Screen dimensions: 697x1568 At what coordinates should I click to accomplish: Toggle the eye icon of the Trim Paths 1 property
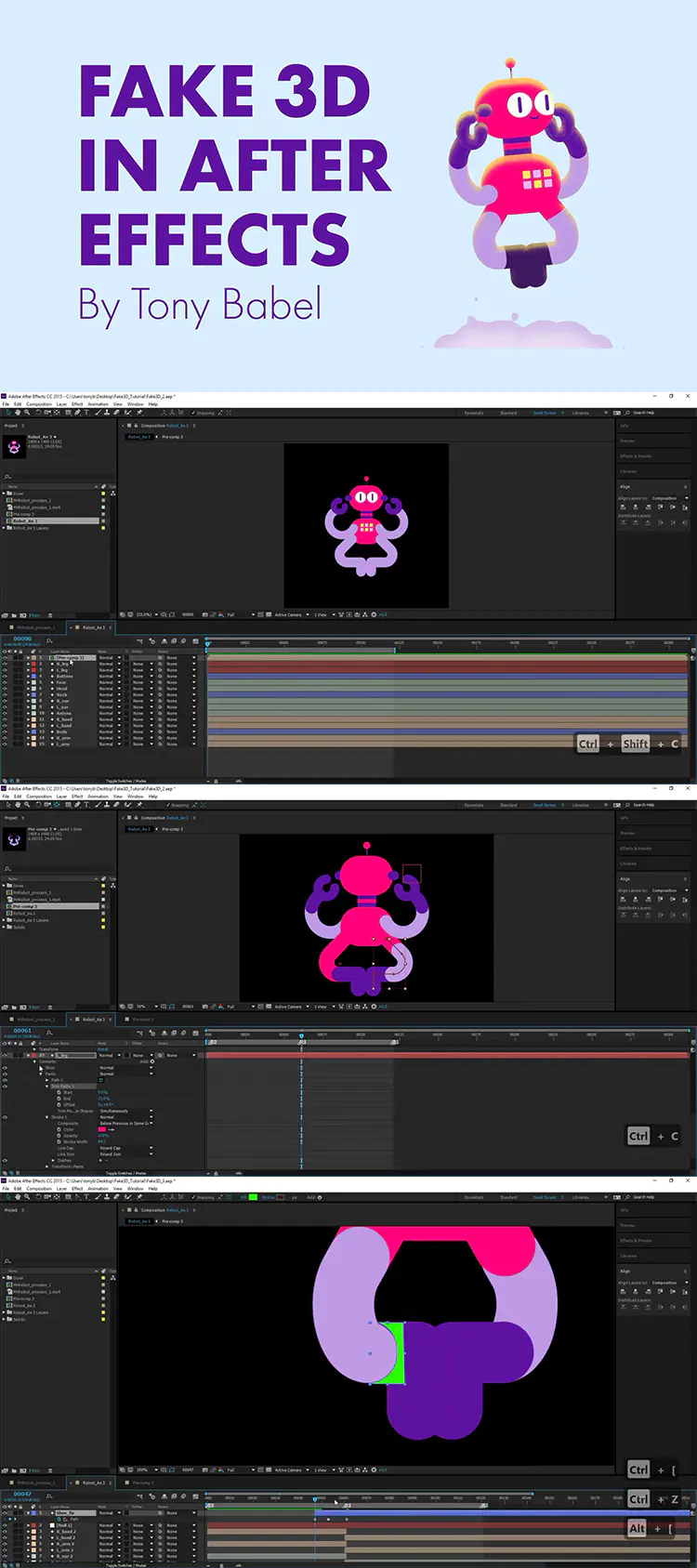[x=5, y=1087]
